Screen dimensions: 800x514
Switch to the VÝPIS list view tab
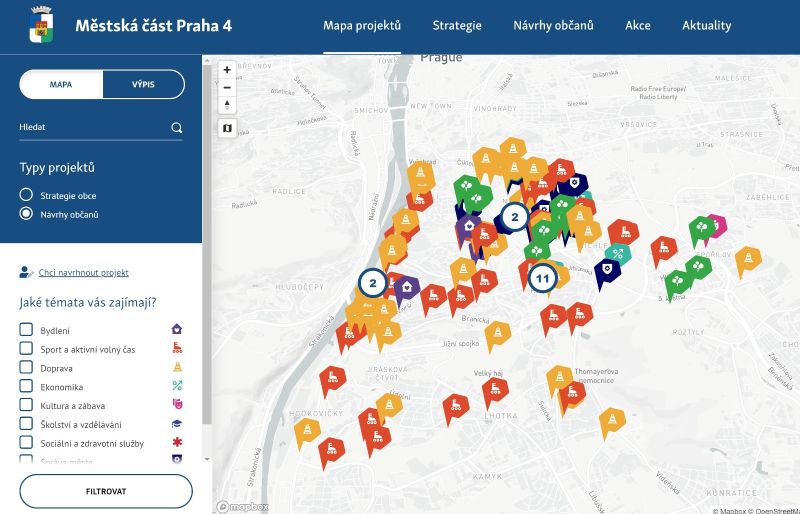[x=143, y=84]
